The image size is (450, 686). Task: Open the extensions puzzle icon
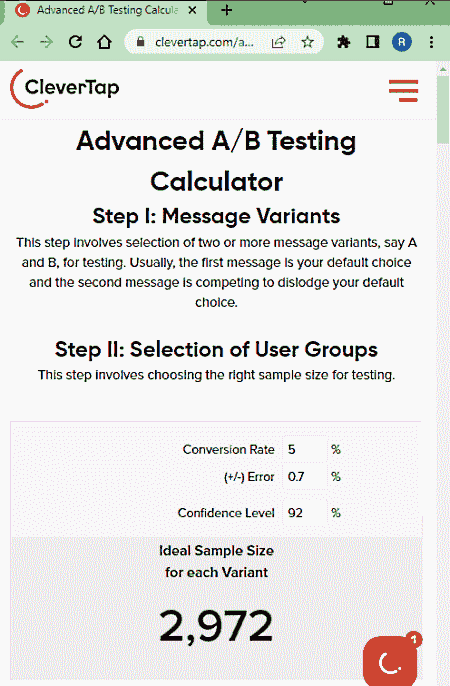pyautogui.click(x=344, y=42)
